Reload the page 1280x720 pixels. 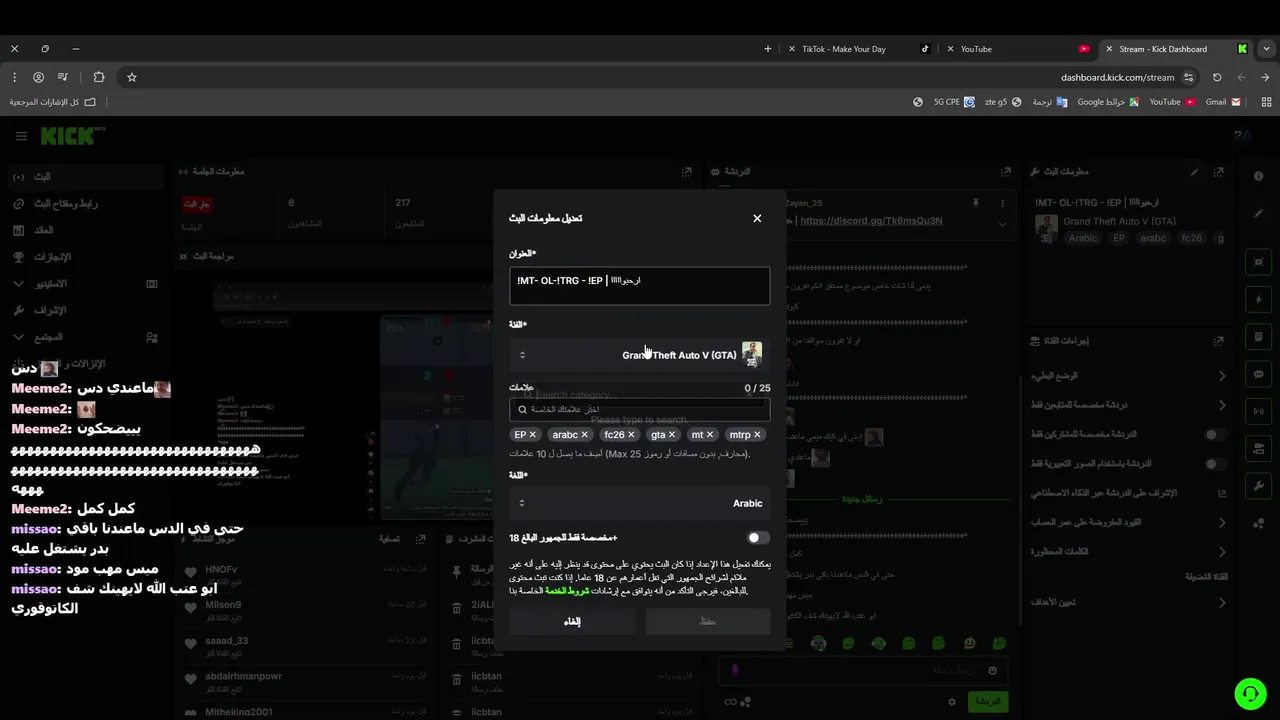pos(1217,77)
